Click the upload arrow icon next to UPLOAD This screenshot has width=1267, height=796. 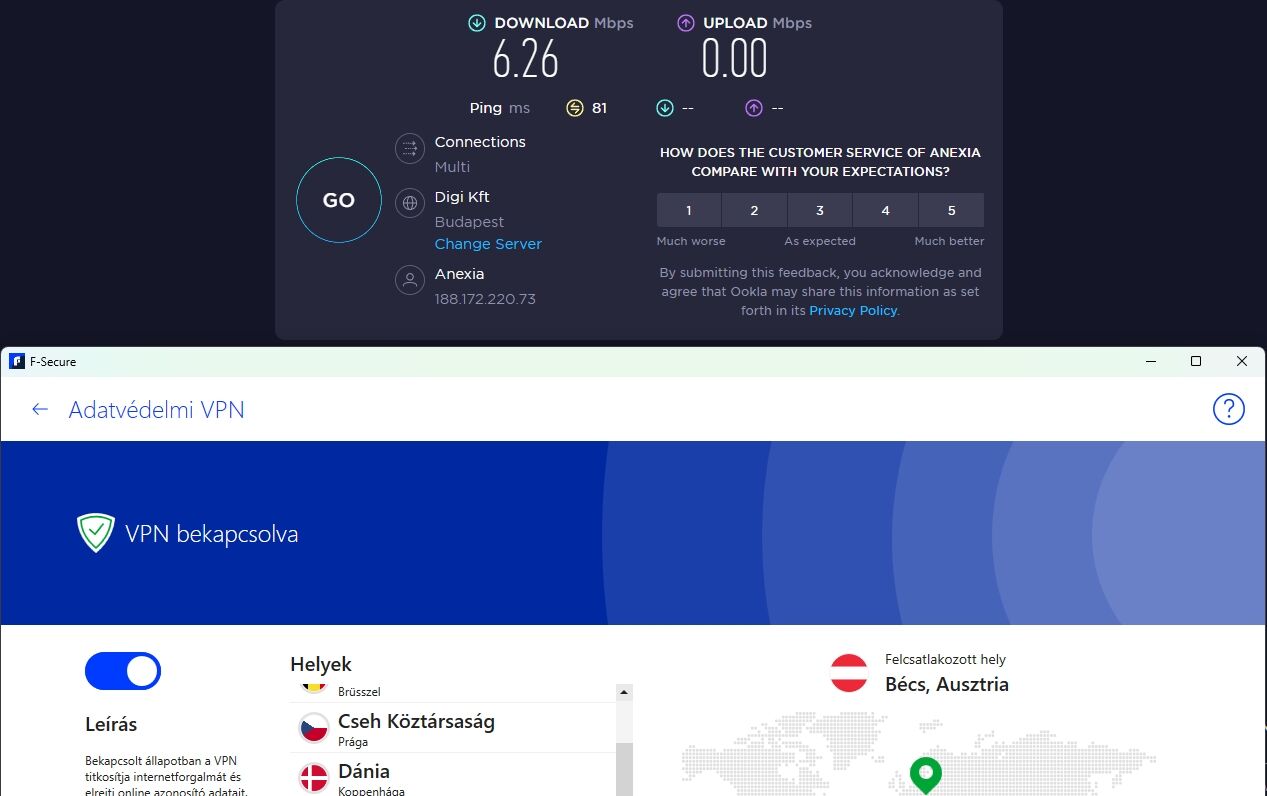[x=686, y=23]
